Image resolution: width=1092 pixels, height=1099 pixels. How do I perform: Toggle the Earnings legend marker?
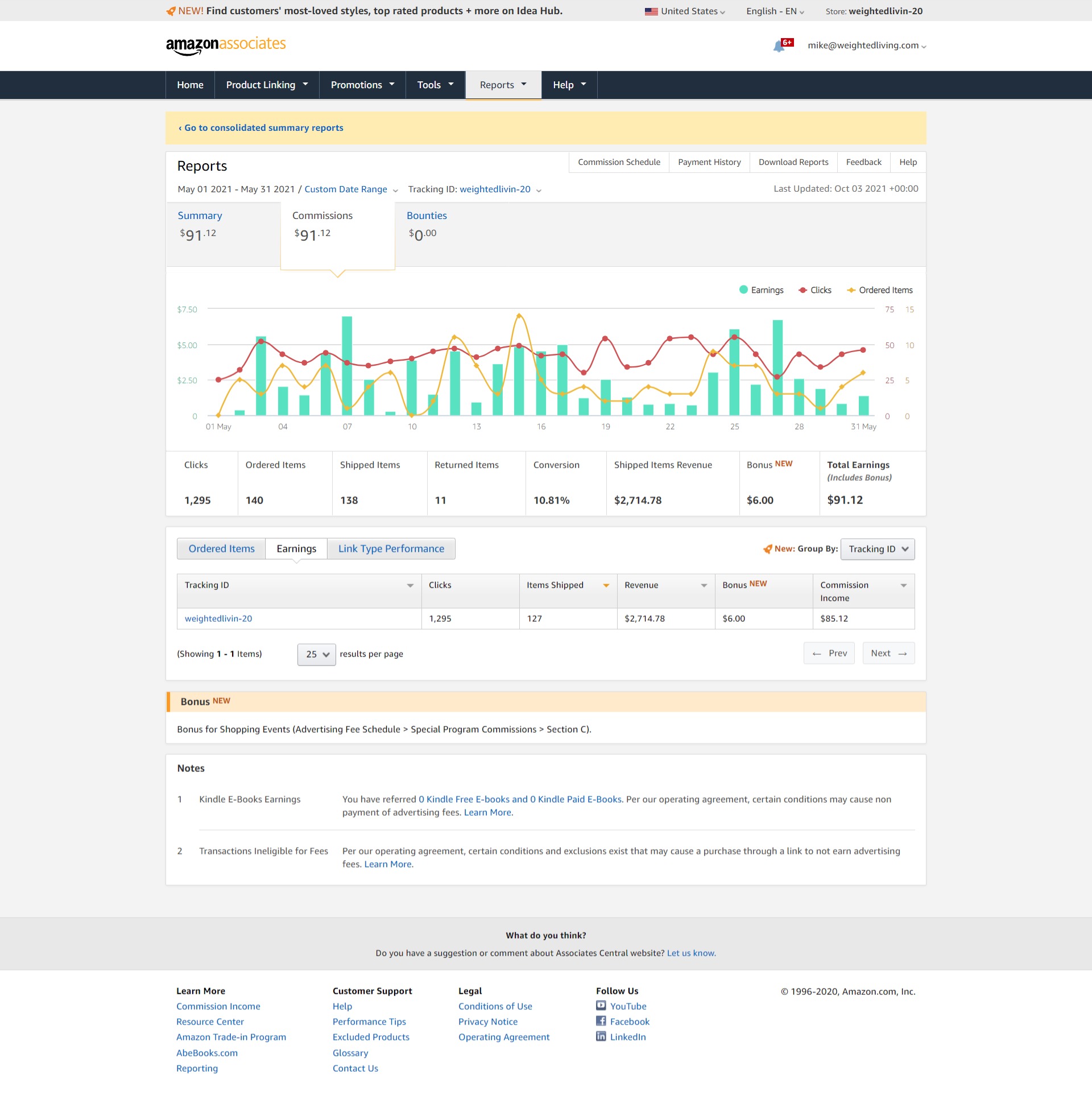(x=743, y=290)
